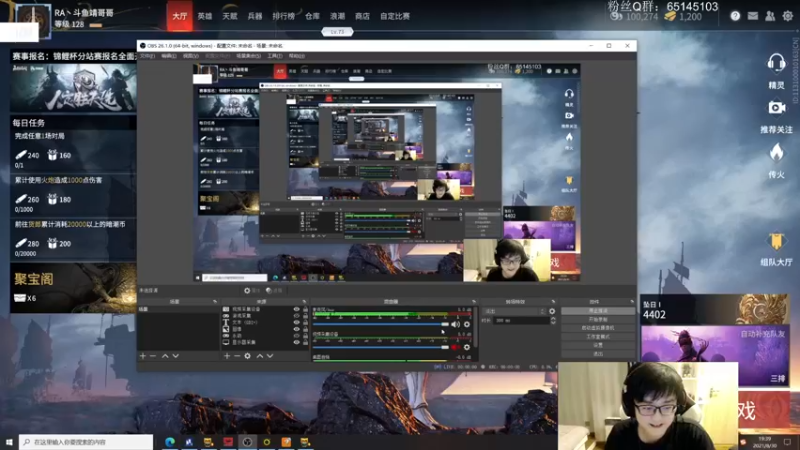Open 设置 from OBS controls
The width and height of the screenshot is (800, 450).
click(x=598, y=345)
